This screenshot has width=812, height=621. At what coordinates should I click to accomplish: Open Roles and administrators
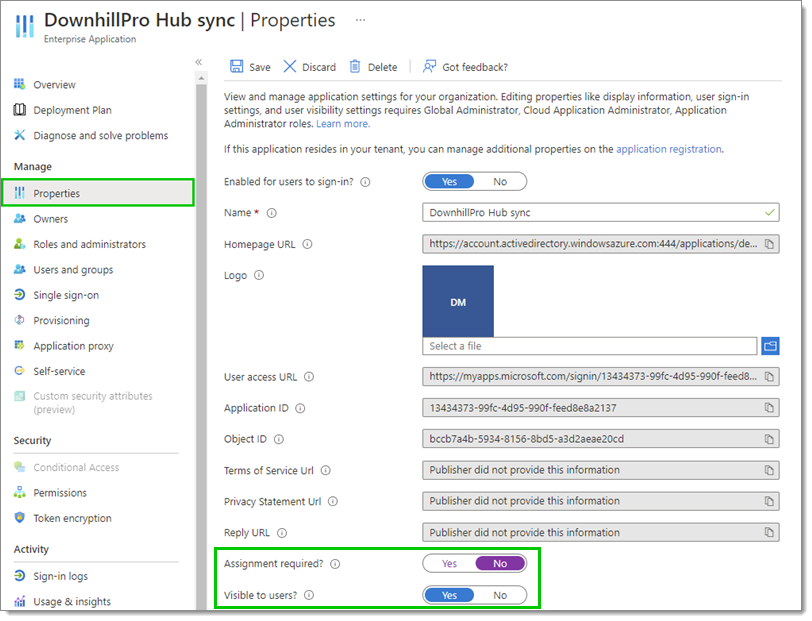click(x=89, y=244)
